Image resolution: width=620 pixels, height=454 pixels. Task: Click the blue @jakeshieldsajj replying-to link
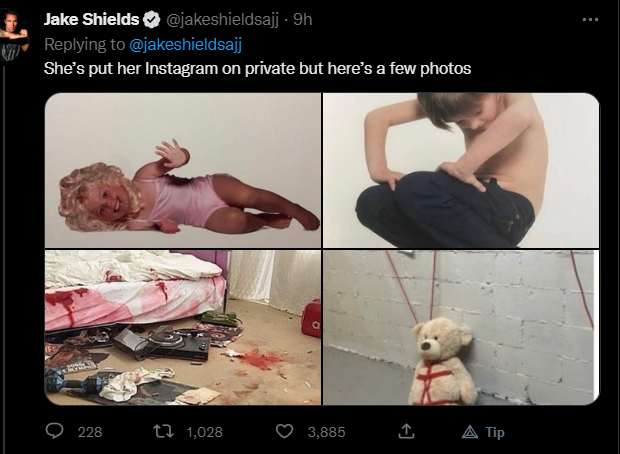coord(185,44)
